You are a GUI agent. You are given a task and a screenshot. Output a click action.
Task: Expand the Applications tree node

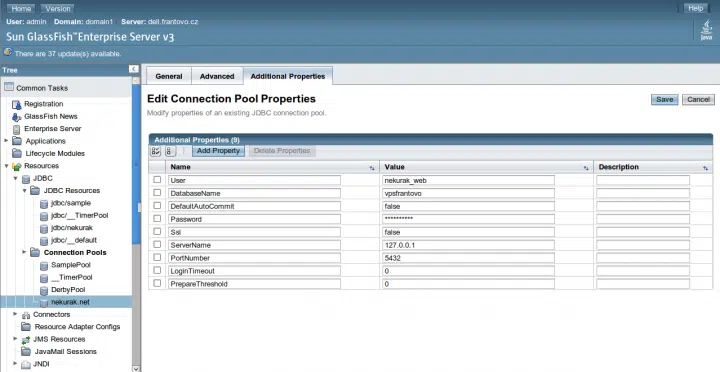[x=6, y=141]
